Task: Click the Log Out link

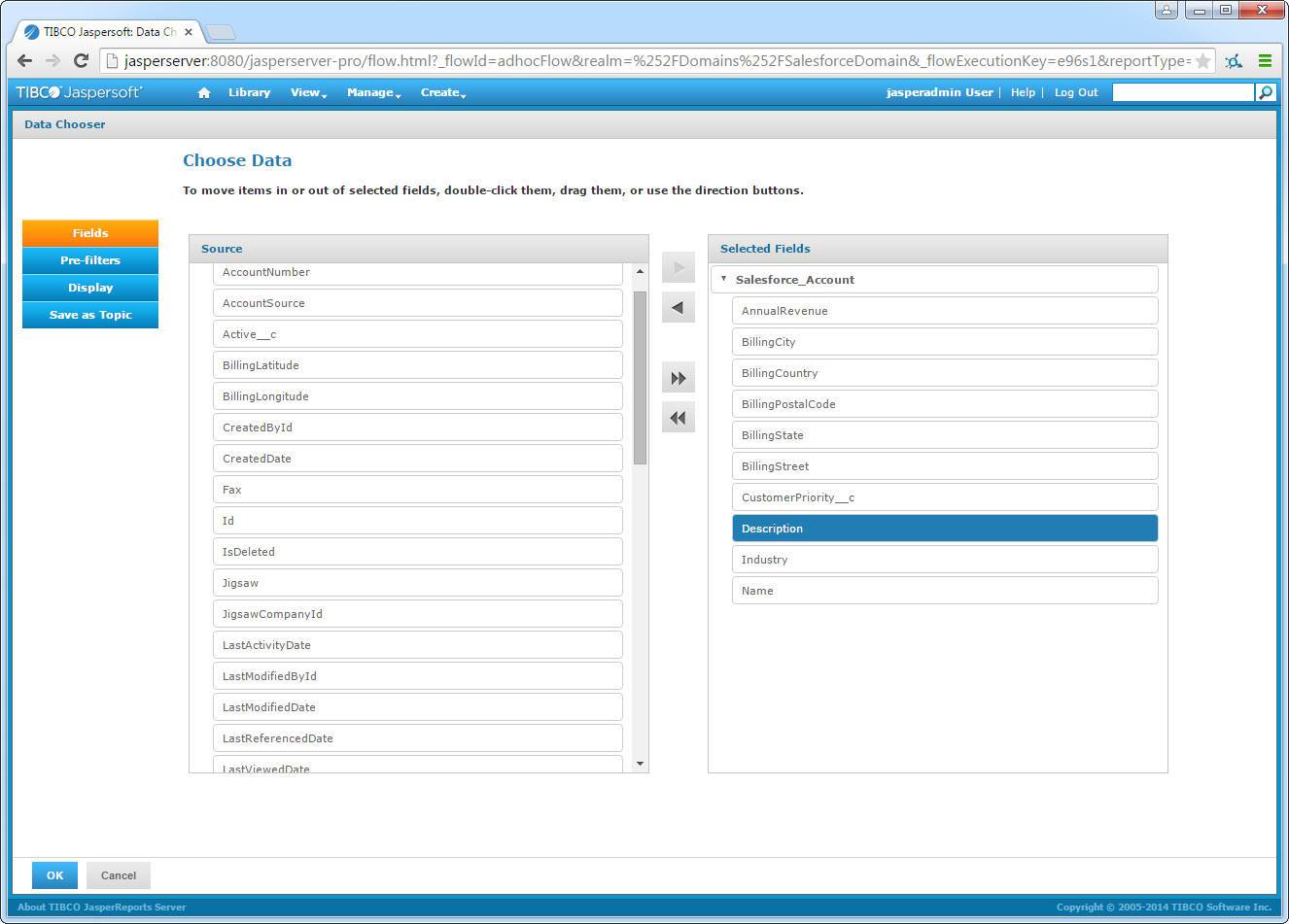Action: [1075, 93]
